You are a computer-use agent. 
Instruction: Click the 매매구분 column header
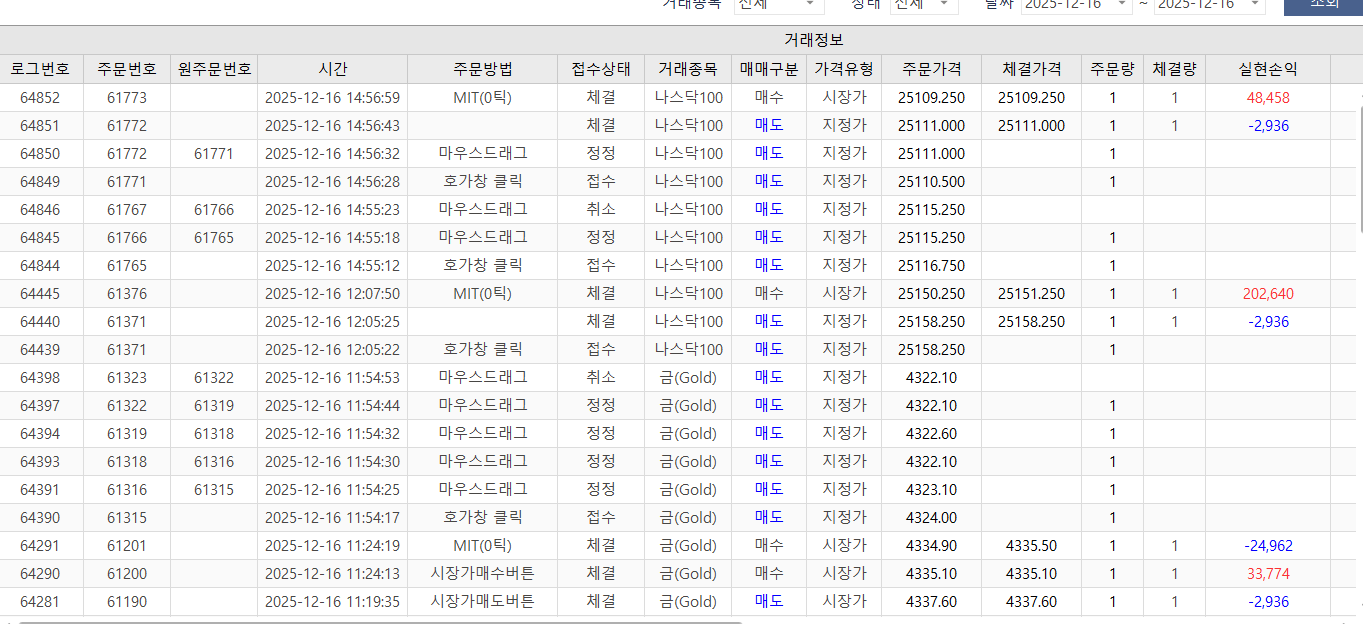click(769, 69)
